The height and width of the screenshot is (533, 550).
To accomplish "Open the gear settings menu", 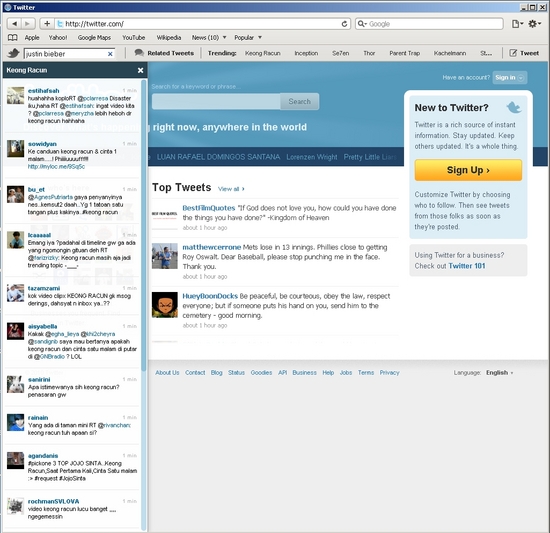I will click(x=534, y=24).
